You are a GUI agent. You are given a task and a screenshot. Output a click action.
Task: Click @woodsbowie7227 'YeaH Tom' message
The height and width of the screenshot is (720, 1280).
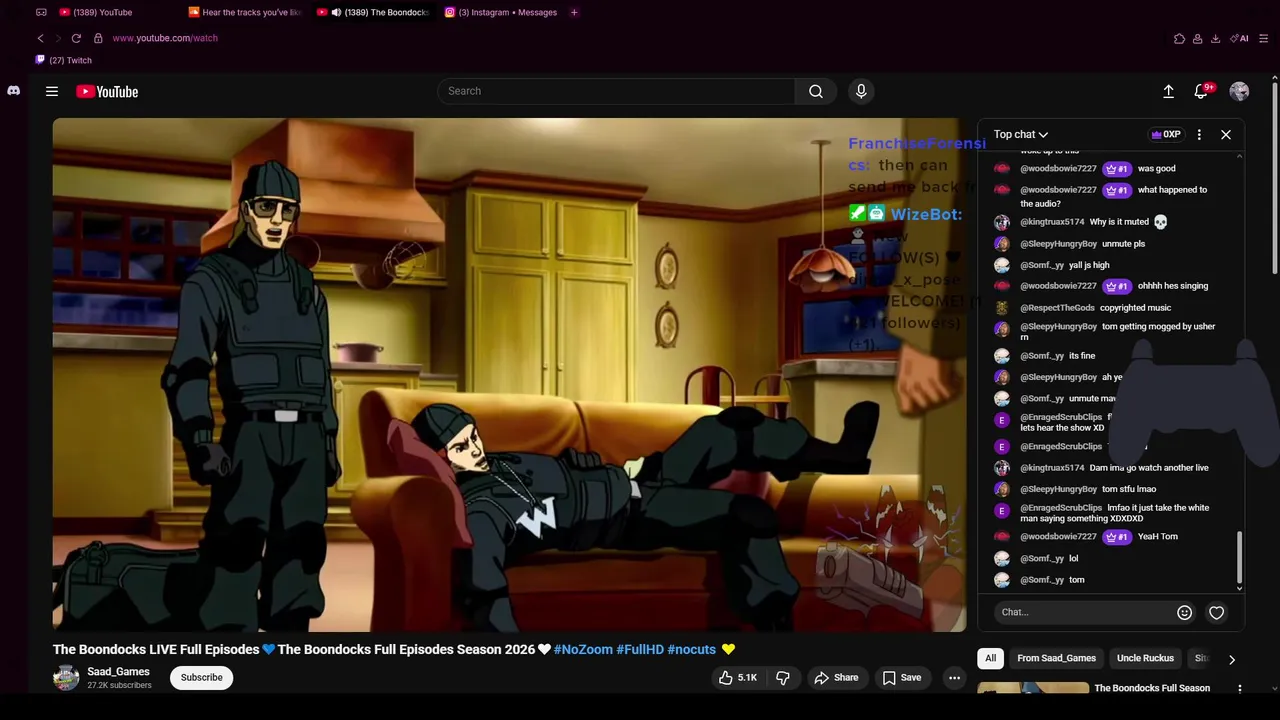[x=1084, y=537]
